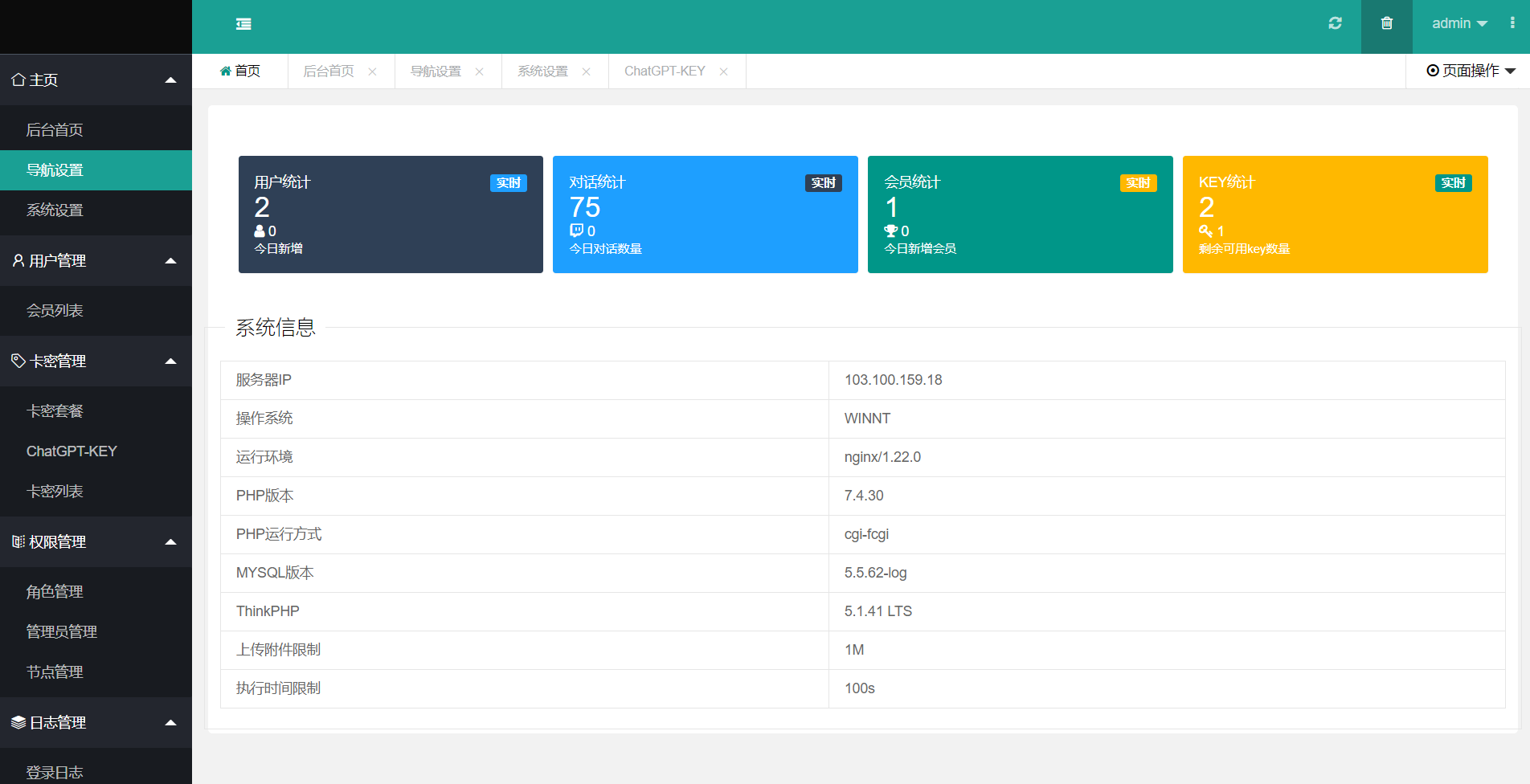The width and height of the screenshot is (1530, 784).
Task: Open the 页面操作 dropdown
Action: pyautogui.click(x=1471, y=71)
